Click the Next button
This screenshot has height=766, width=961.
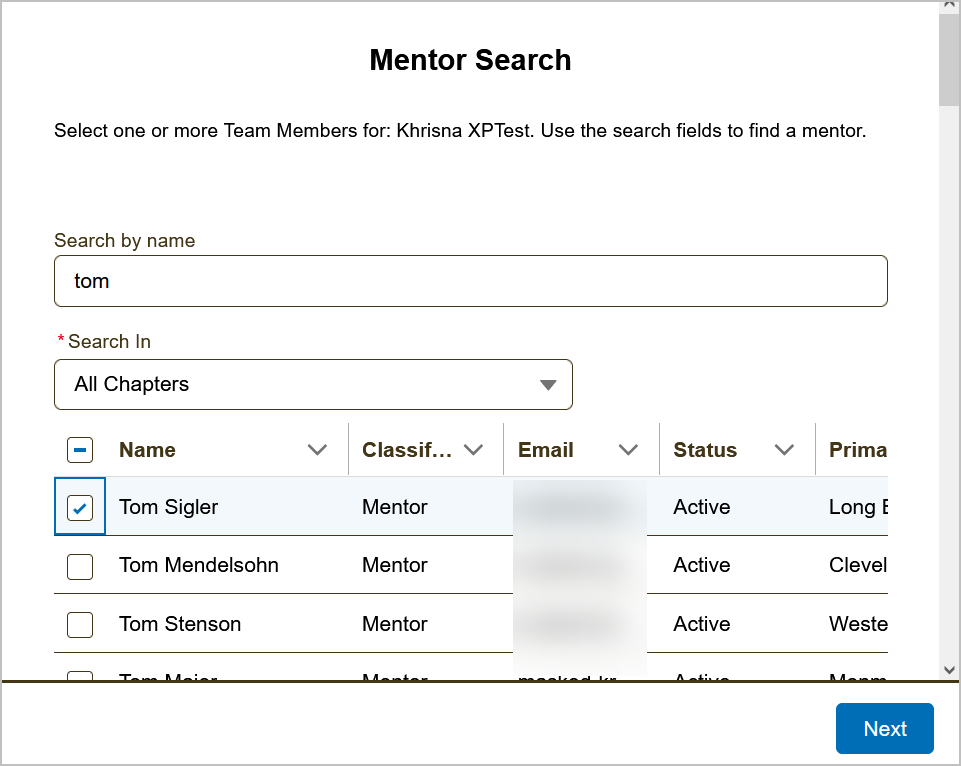[884, 729]
